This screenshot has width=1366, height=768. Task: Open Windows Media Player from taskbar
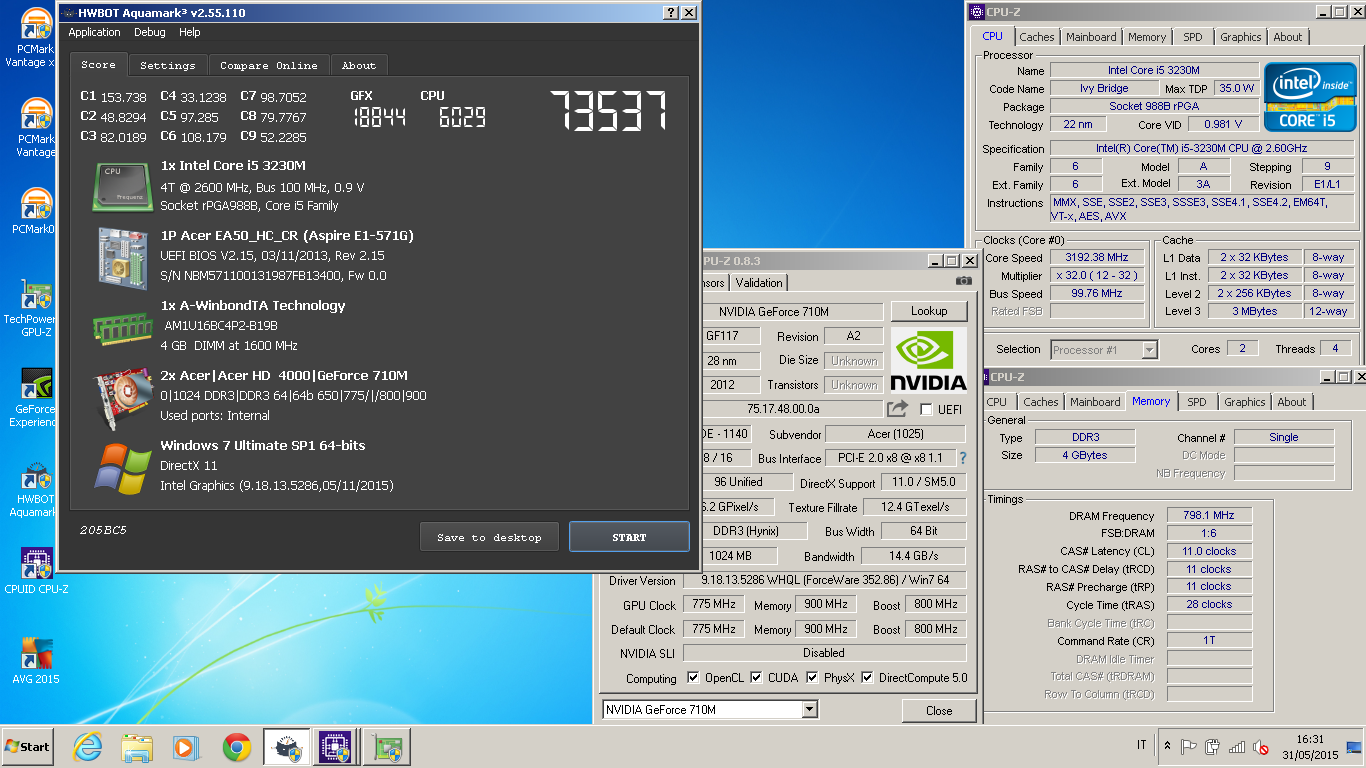(x=186, y=747)
